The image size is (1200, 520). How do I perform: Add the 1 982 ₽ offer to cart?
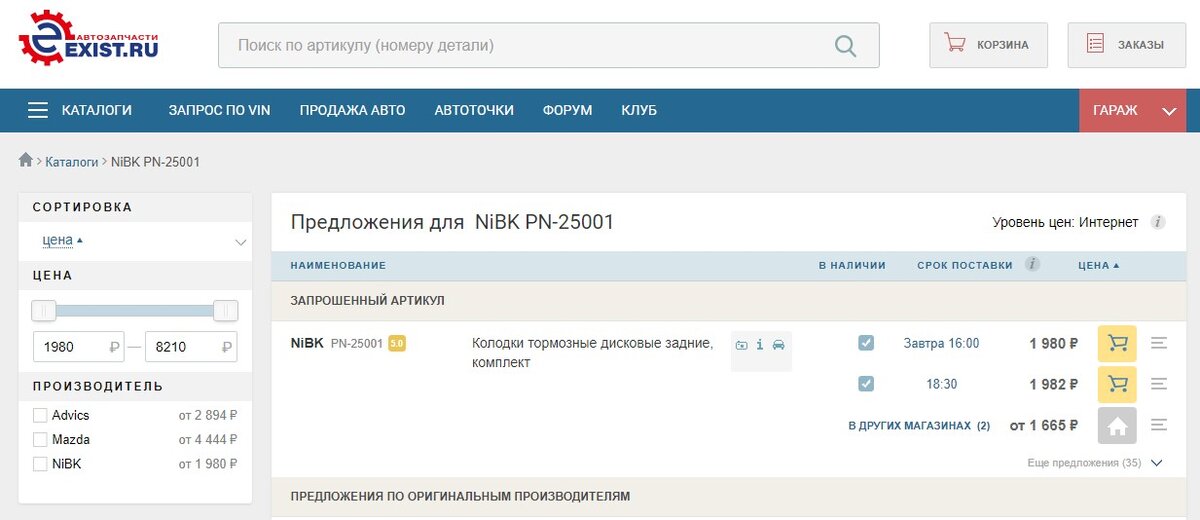coord(1117,384)
